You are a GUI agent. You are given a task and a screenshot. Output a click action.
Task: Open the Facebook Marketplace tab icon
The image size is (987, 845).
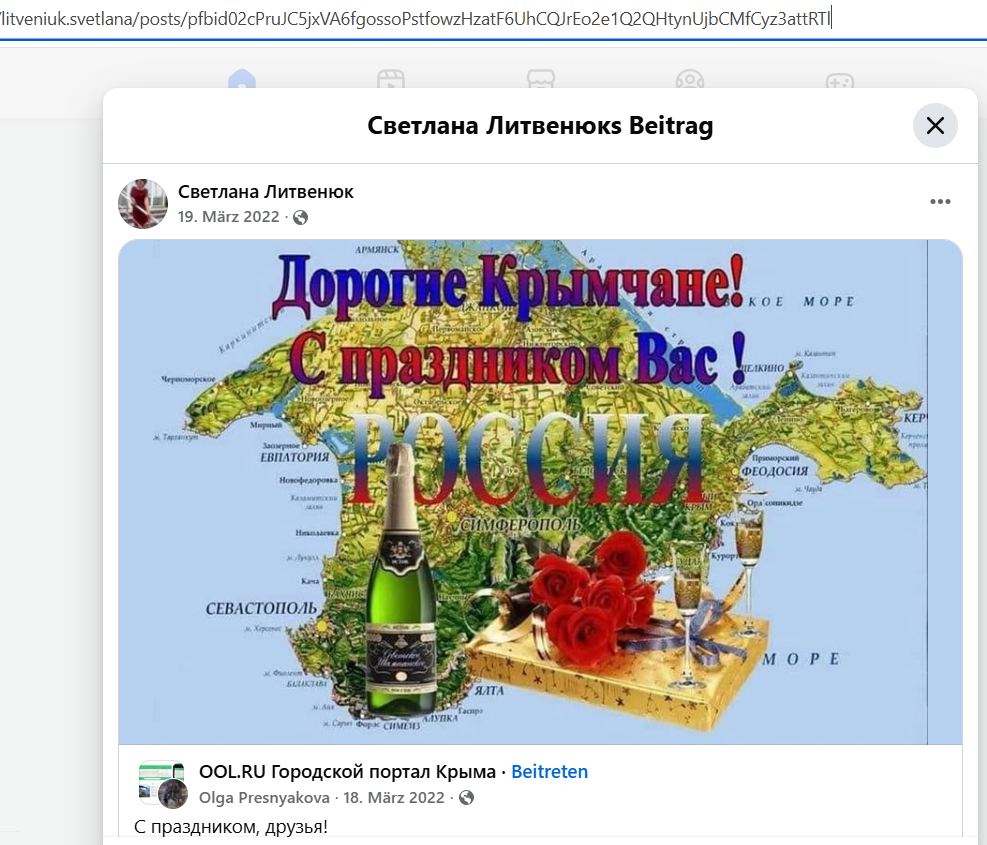[541, 81]
